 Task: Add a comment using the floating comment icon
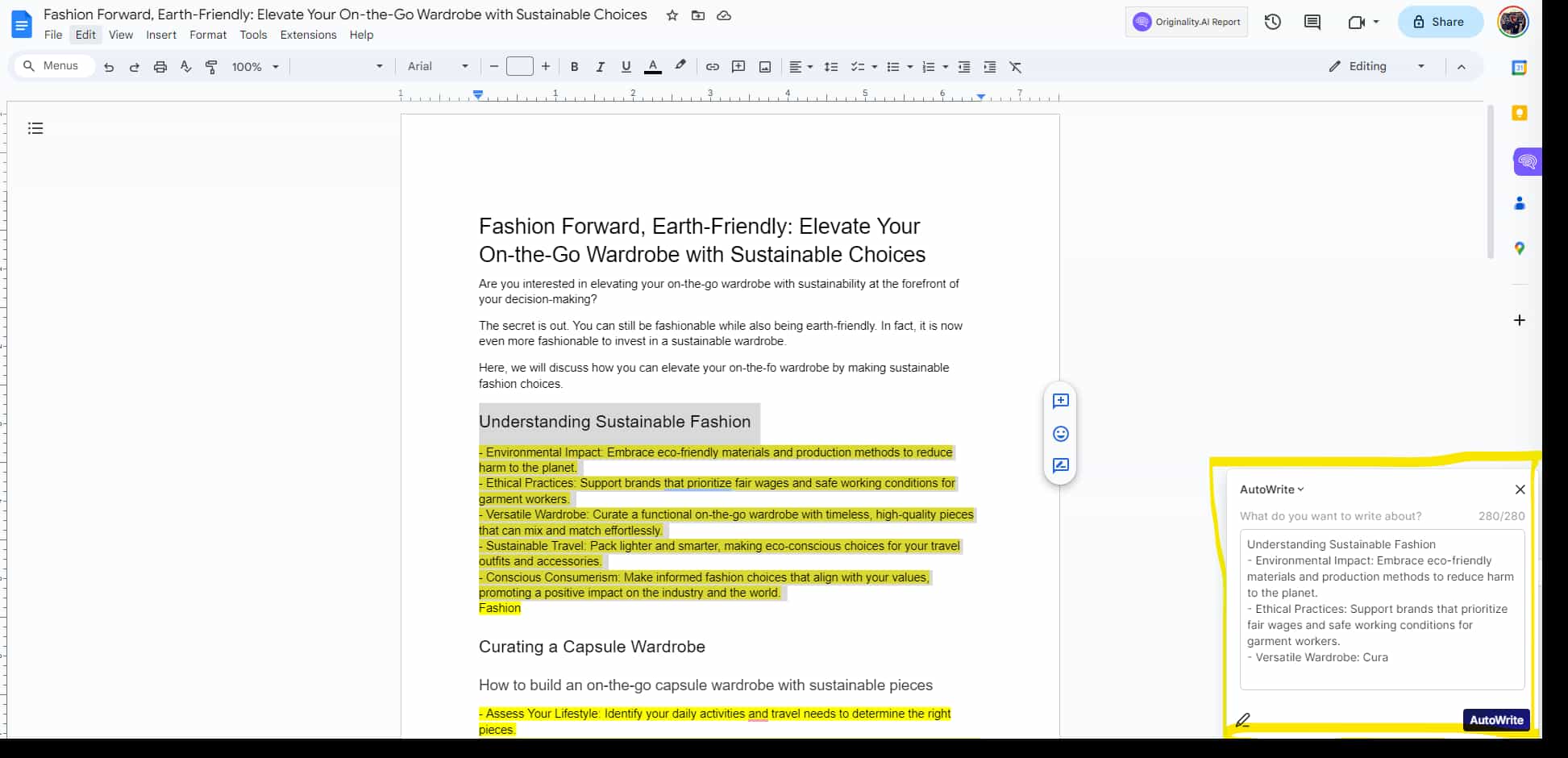[1060, 401]
